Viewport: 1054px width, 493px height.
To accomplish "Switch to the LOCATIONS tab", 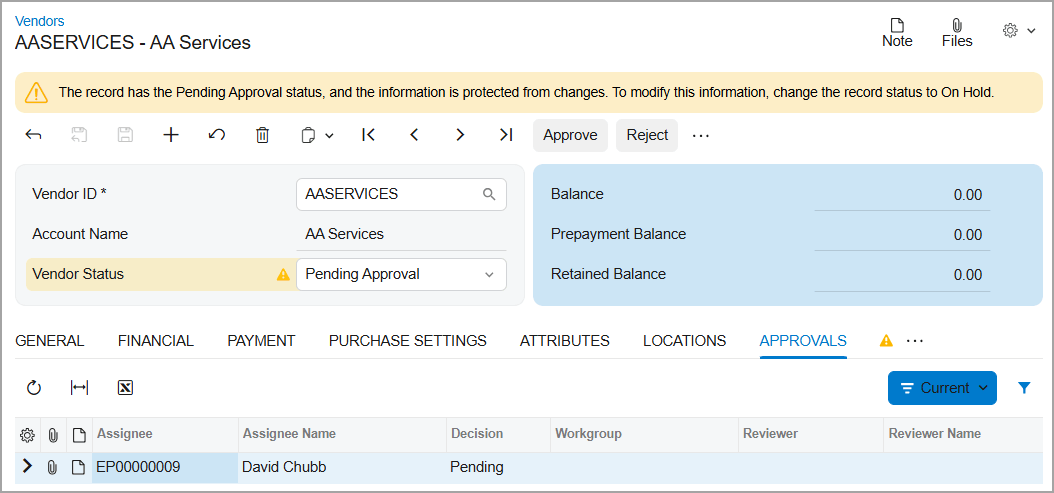I will (684, 341).
